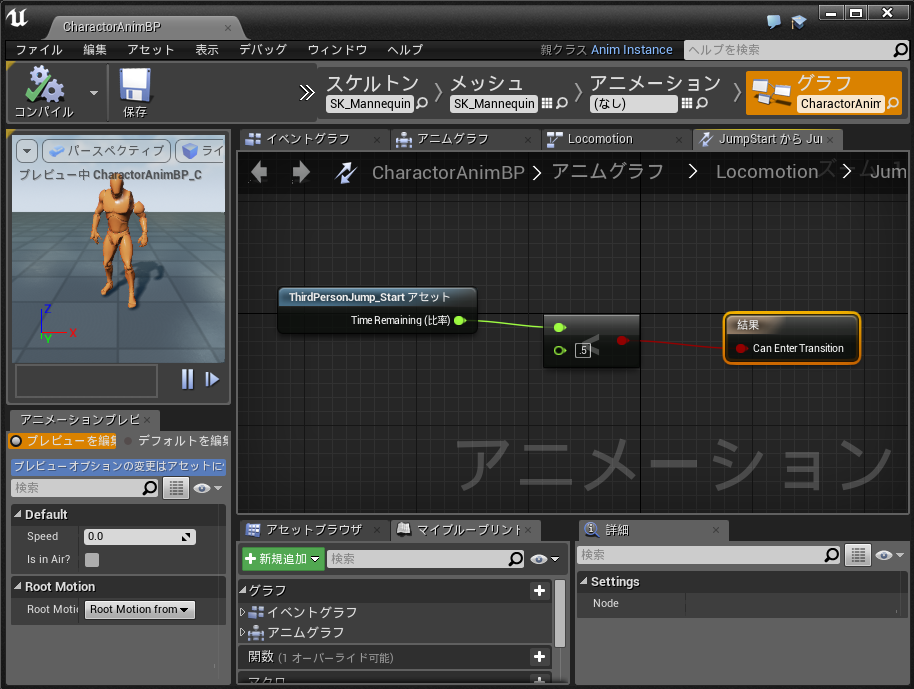This screenshot has width=914, height=689.
Task: Open the Compile options dropdown arrow
Action: 93,93
